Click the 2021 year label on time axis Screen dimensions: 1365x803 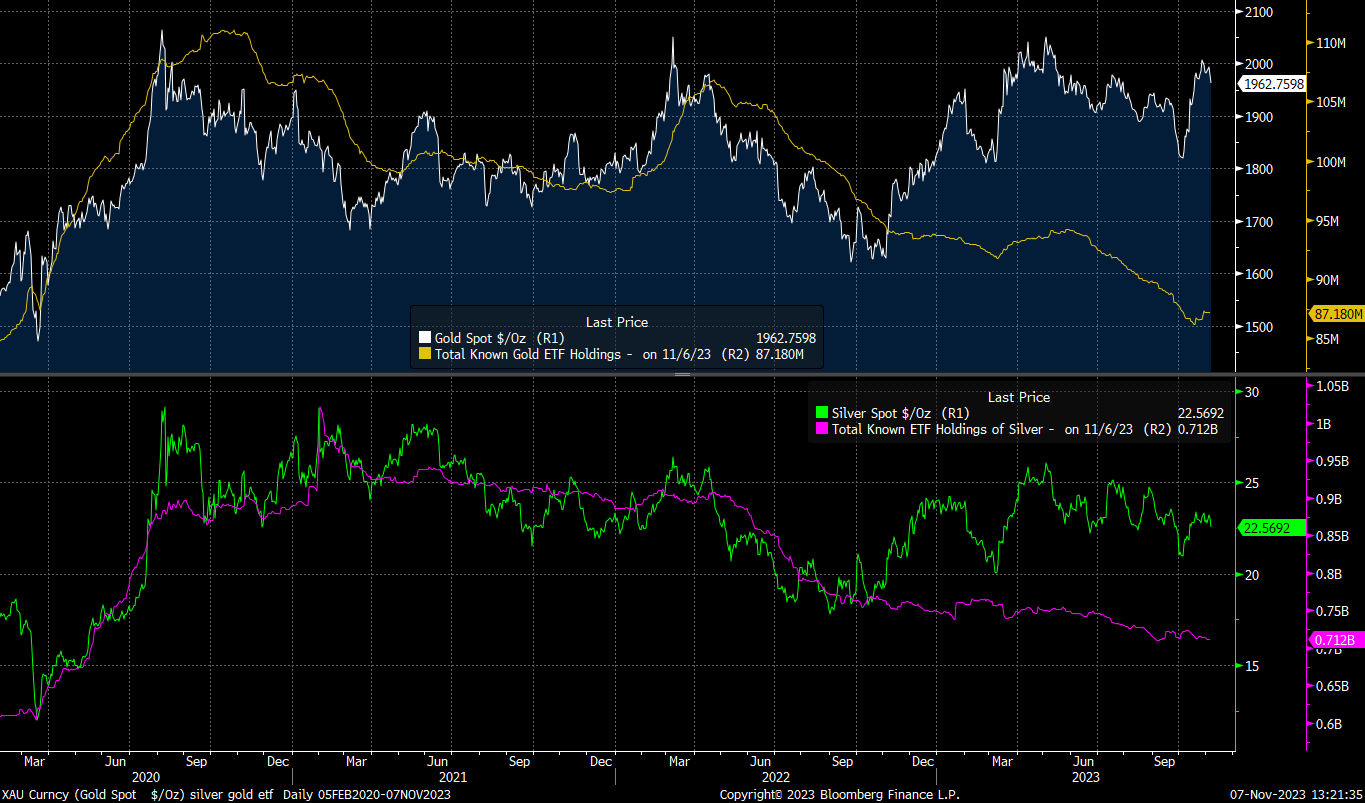pos(452,777)
